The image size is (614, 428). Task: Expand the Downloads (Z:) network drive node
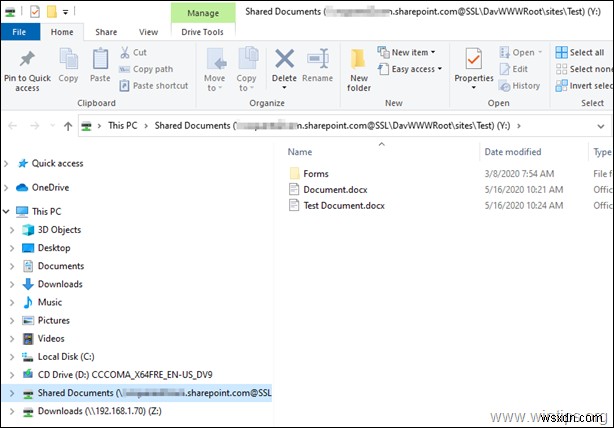point(12,411)
